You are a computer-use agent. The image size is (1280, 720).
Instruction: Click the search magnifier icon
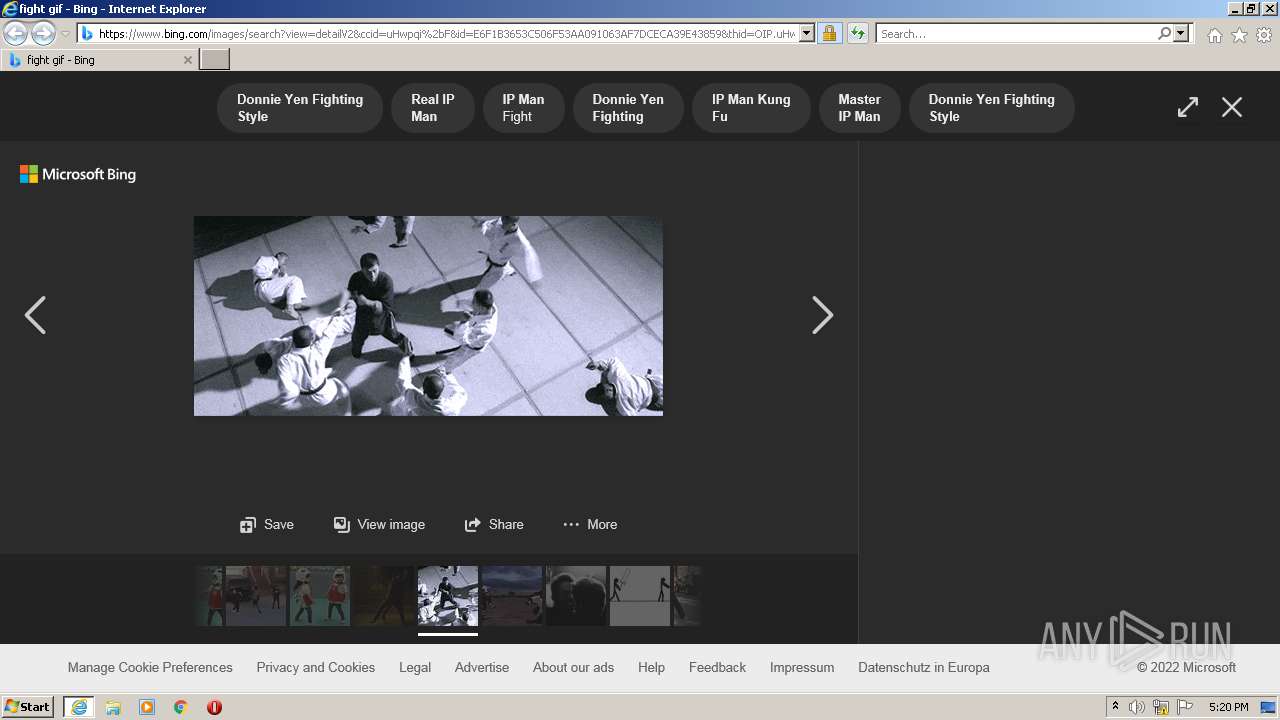(x=1164, y=34)
